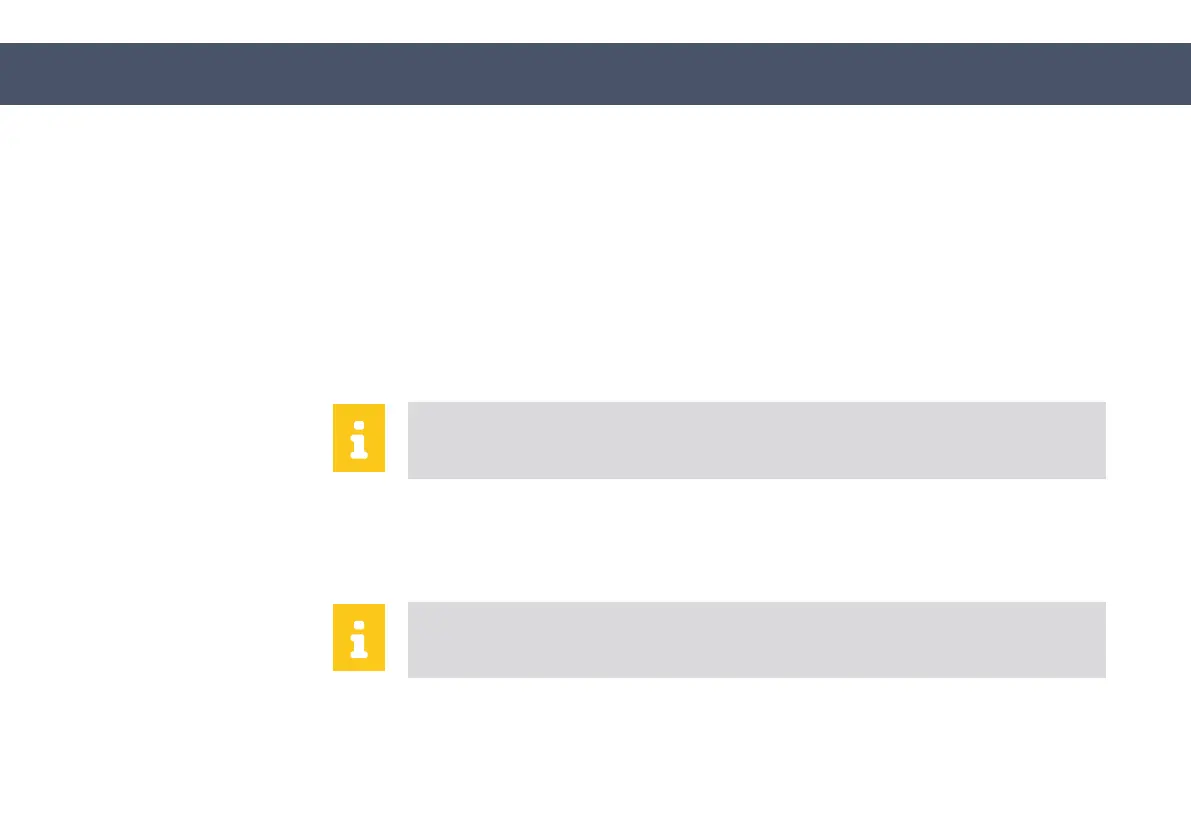1191x839 pixels.
Task: Click the lower gray note box
Action: click(x=756, y=639)
